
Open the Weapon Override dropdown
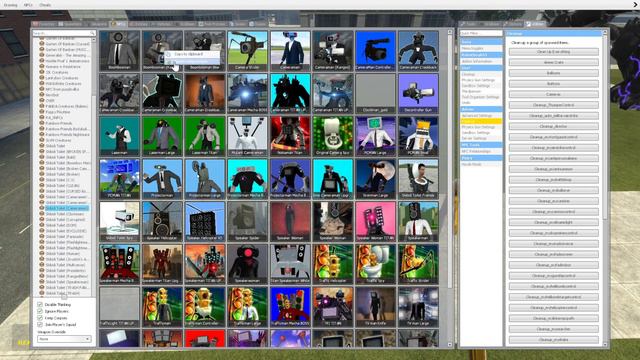pyautogui.click(x=64, y=339)
